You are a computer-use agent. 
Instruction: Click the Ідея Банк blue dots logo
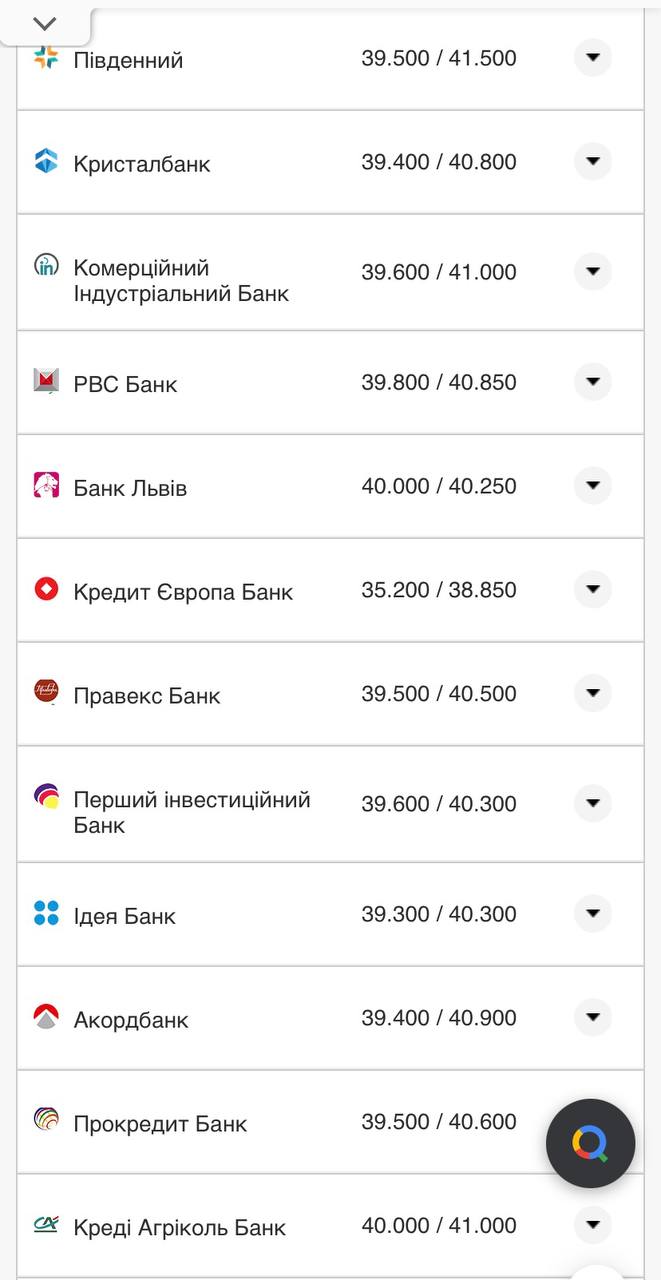point(44,913)
